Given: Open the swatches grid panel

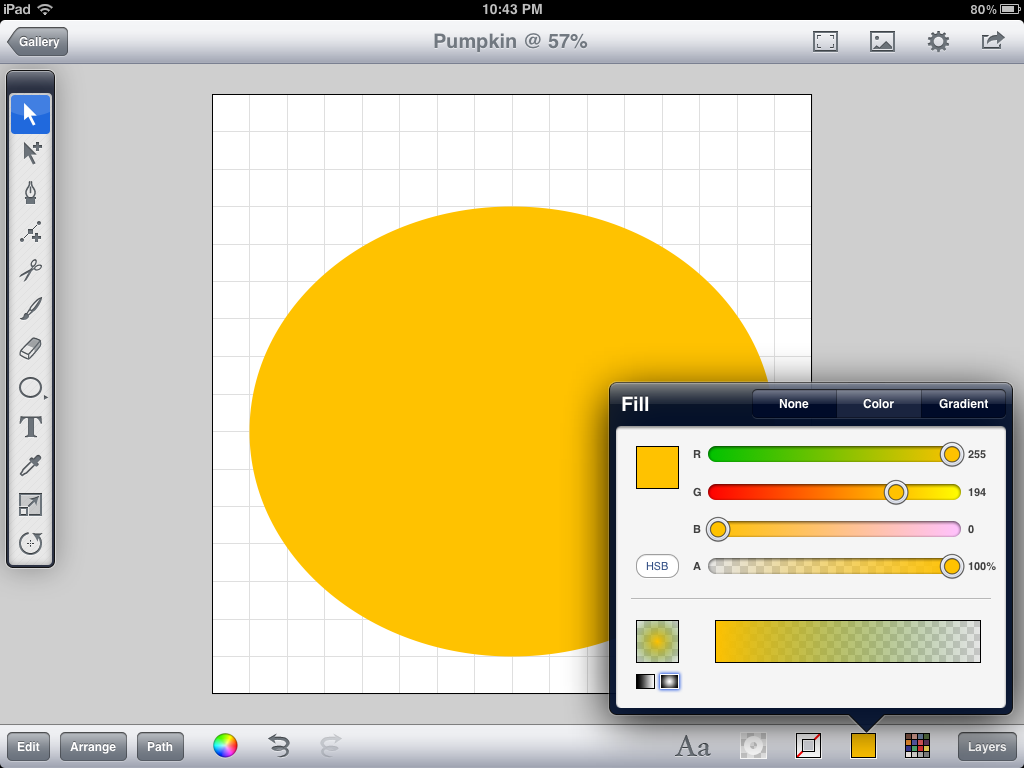Looking at the screenshot, I should [x=917, y=746].
